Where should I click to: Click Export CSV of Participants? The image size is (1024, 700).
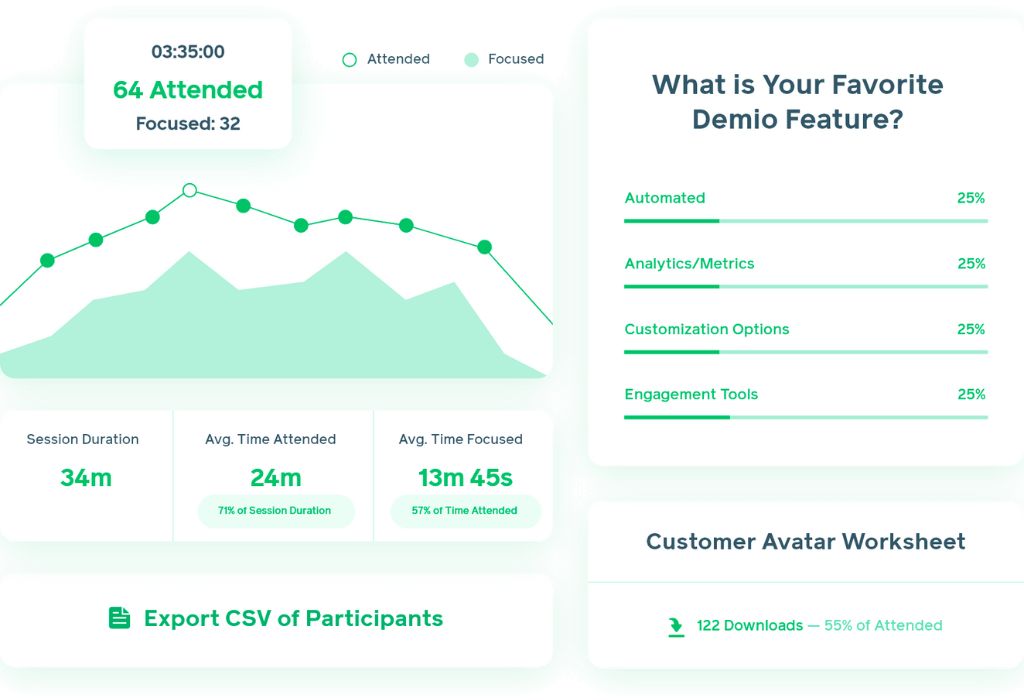(293, 618)
